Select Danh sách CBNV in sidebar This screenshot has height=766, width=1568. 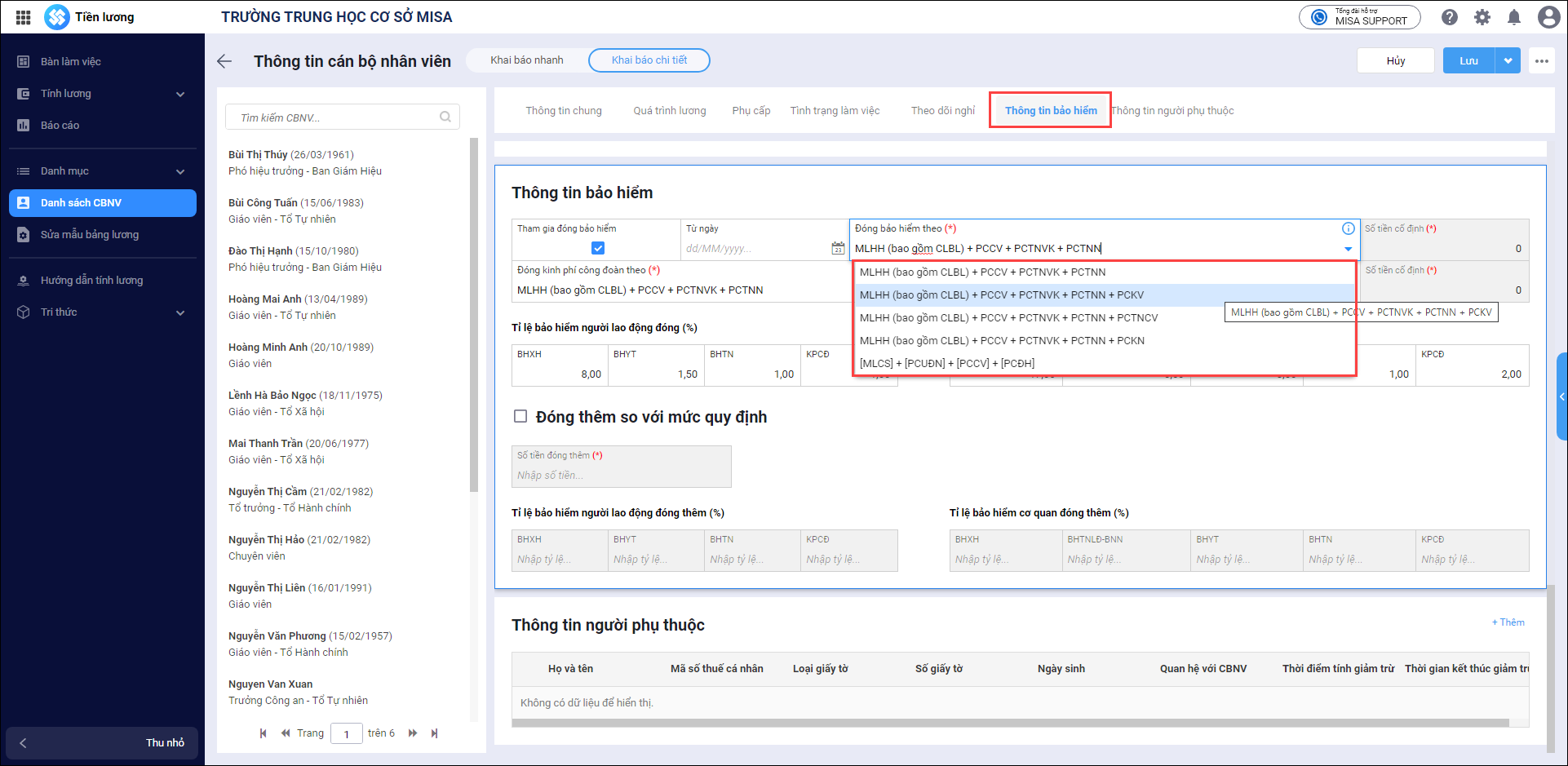pos(103,203)
